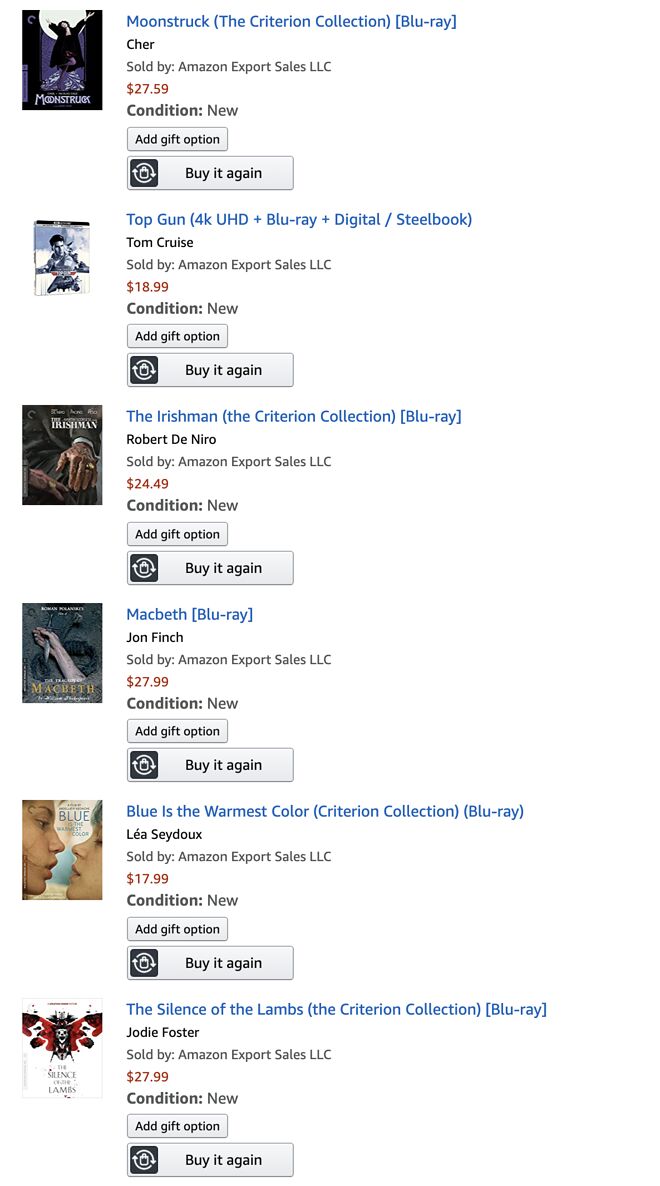Click the reorder icon for The Irishman

(145, 568)
